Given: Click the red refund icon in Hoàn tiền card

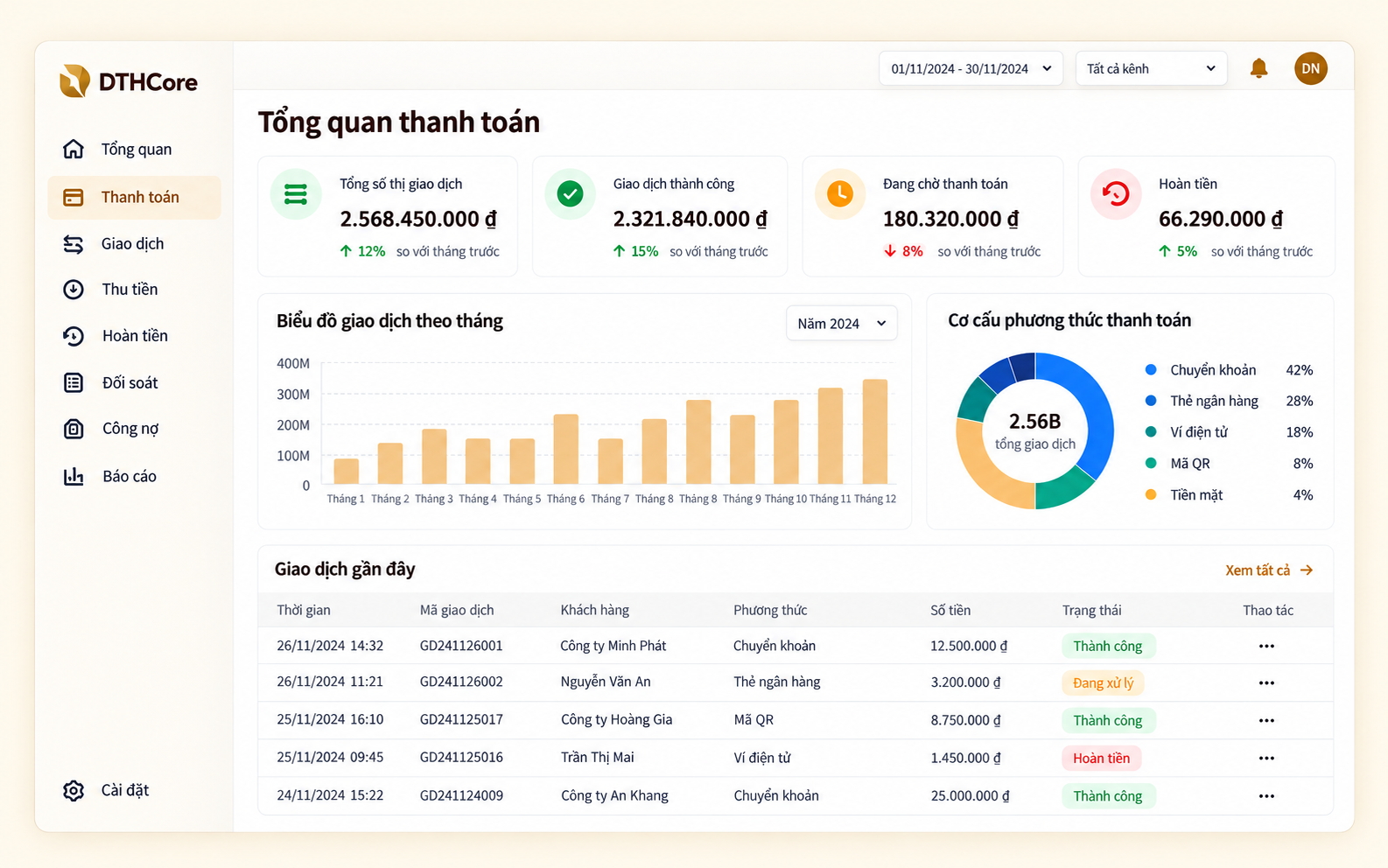Looking at the screenshot, I should click(x=1116, y=193).
